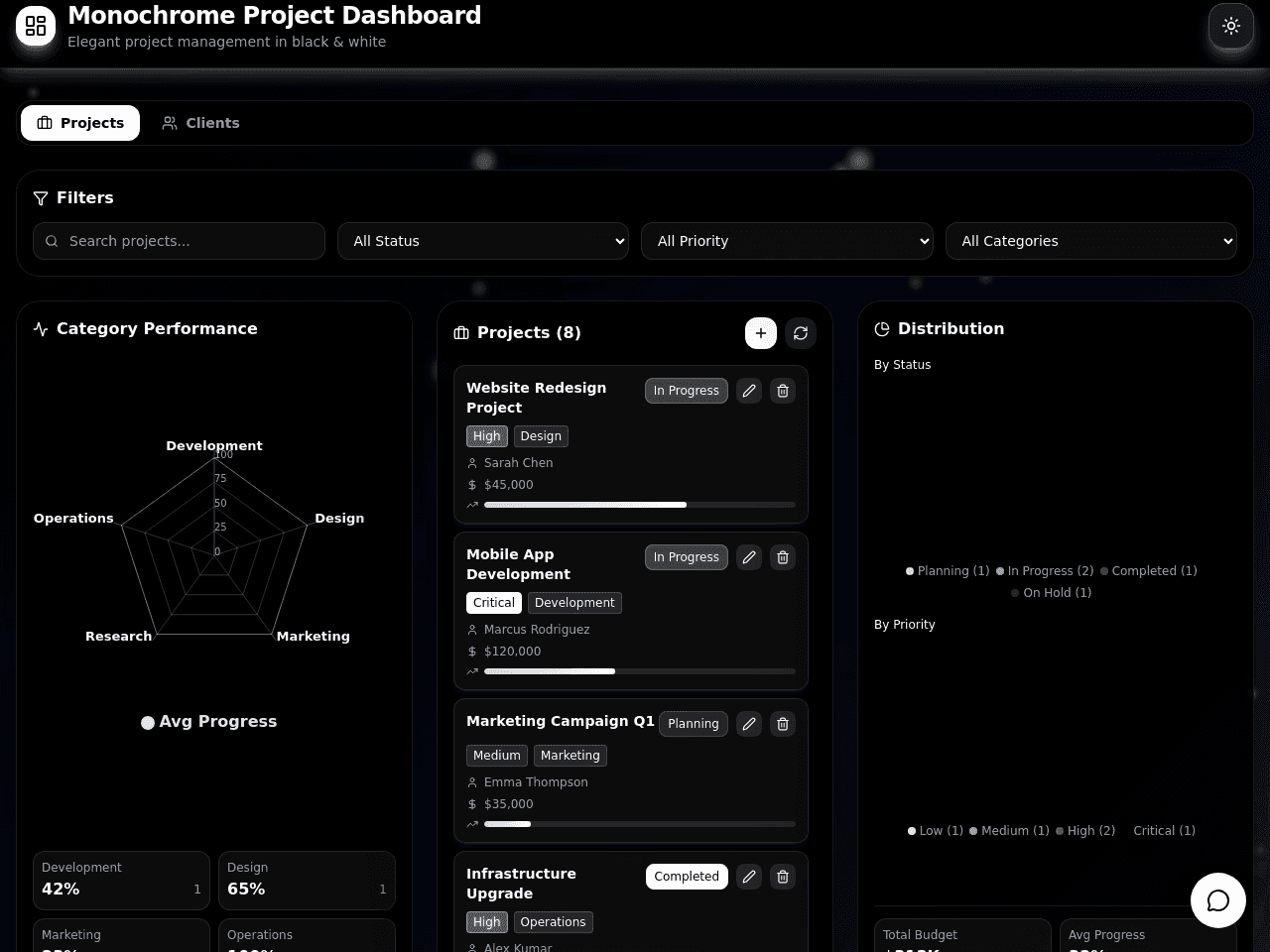The width and height of the screenshot is (1270, 952).
Task: Click the Critical priority tag
Action: [x=494, y=603]
